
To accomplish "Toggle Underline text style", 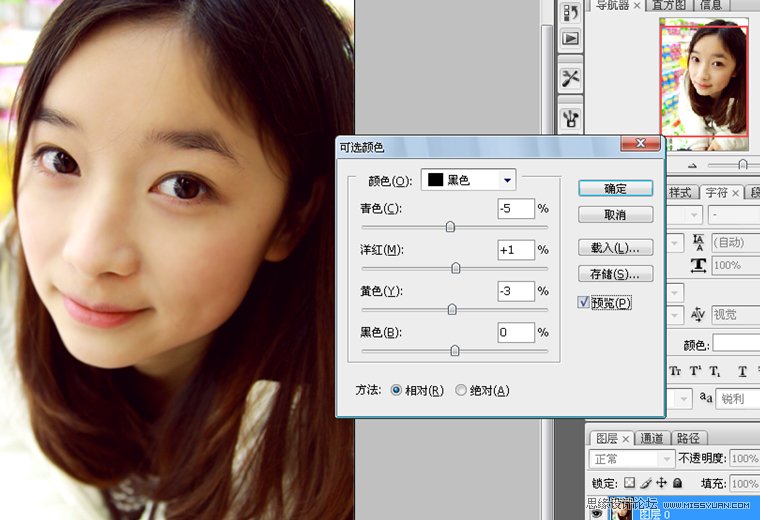I will click(742, 372).
